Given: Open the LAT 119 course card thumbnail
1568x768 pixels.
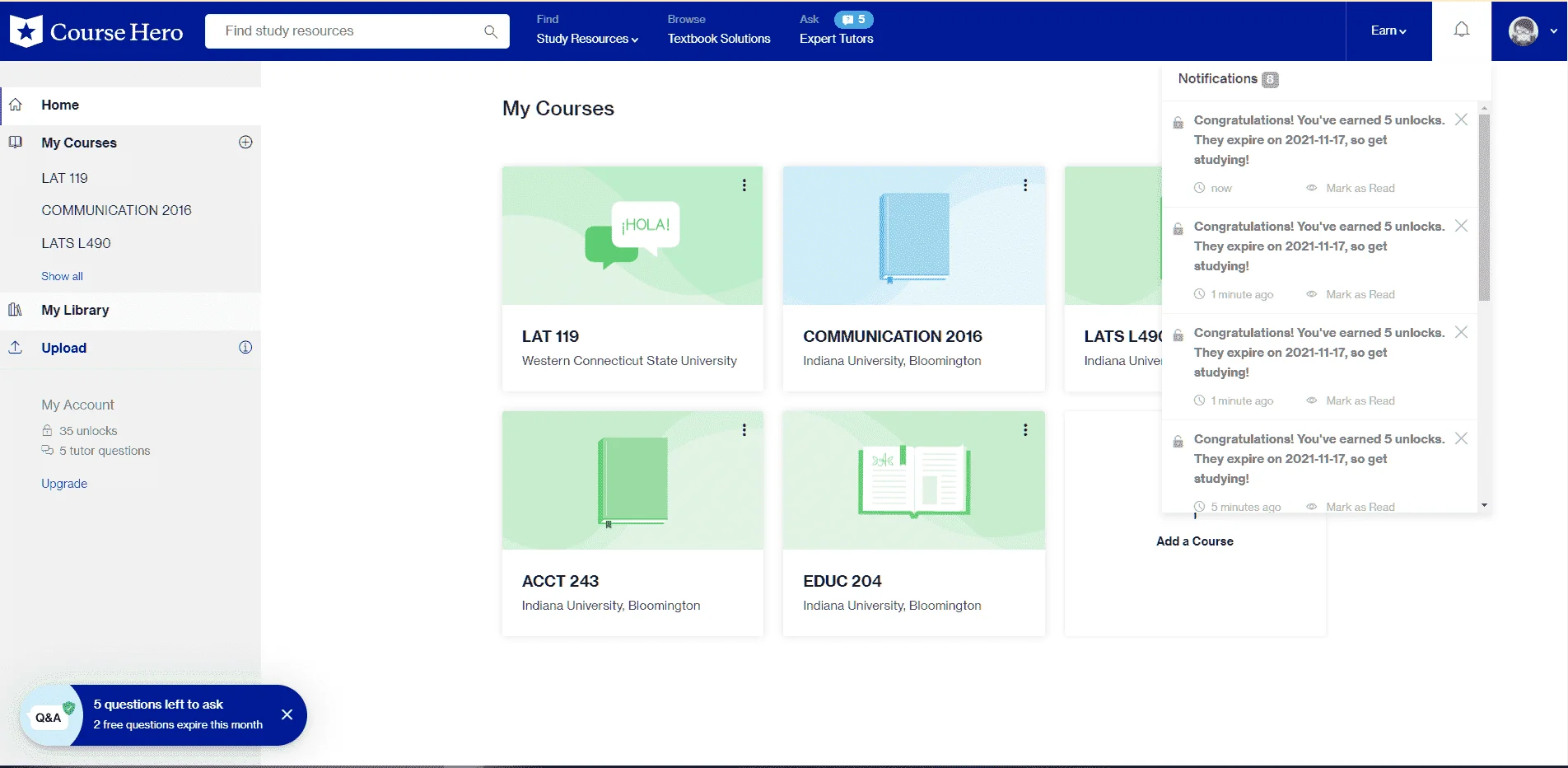Looking at the screenshot, I should point(632,236).
